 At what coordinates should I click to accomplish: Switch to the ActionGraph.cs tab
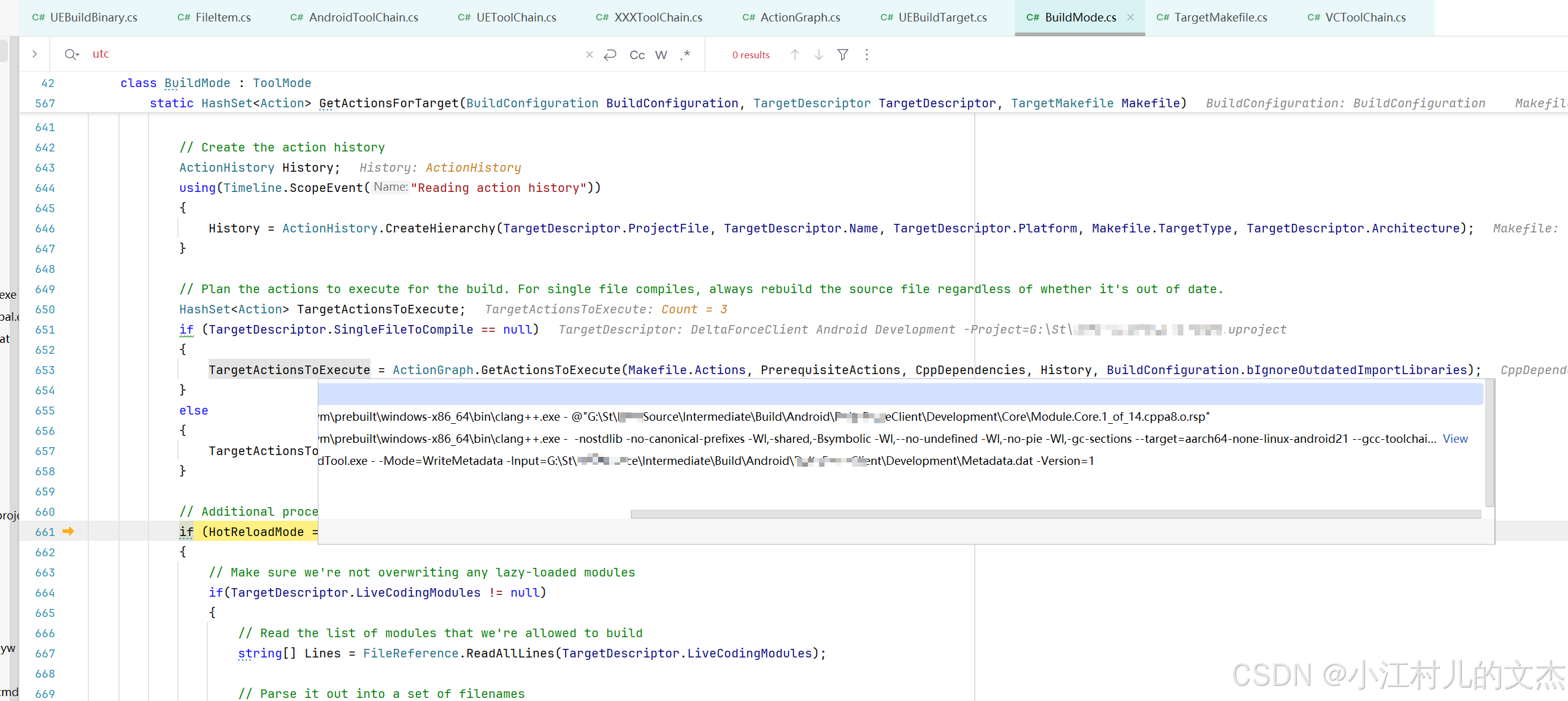coord(799,17)
